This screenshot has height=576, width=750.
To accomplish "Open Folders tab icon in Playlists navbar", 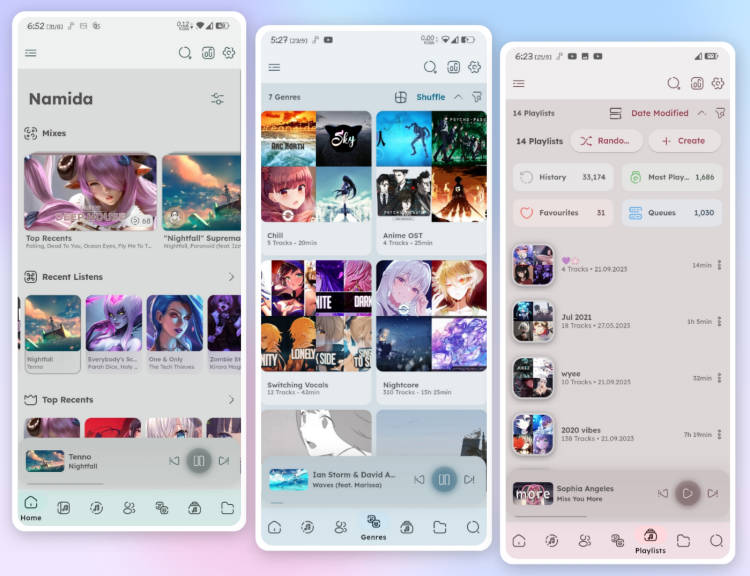I will pos(683,541).
